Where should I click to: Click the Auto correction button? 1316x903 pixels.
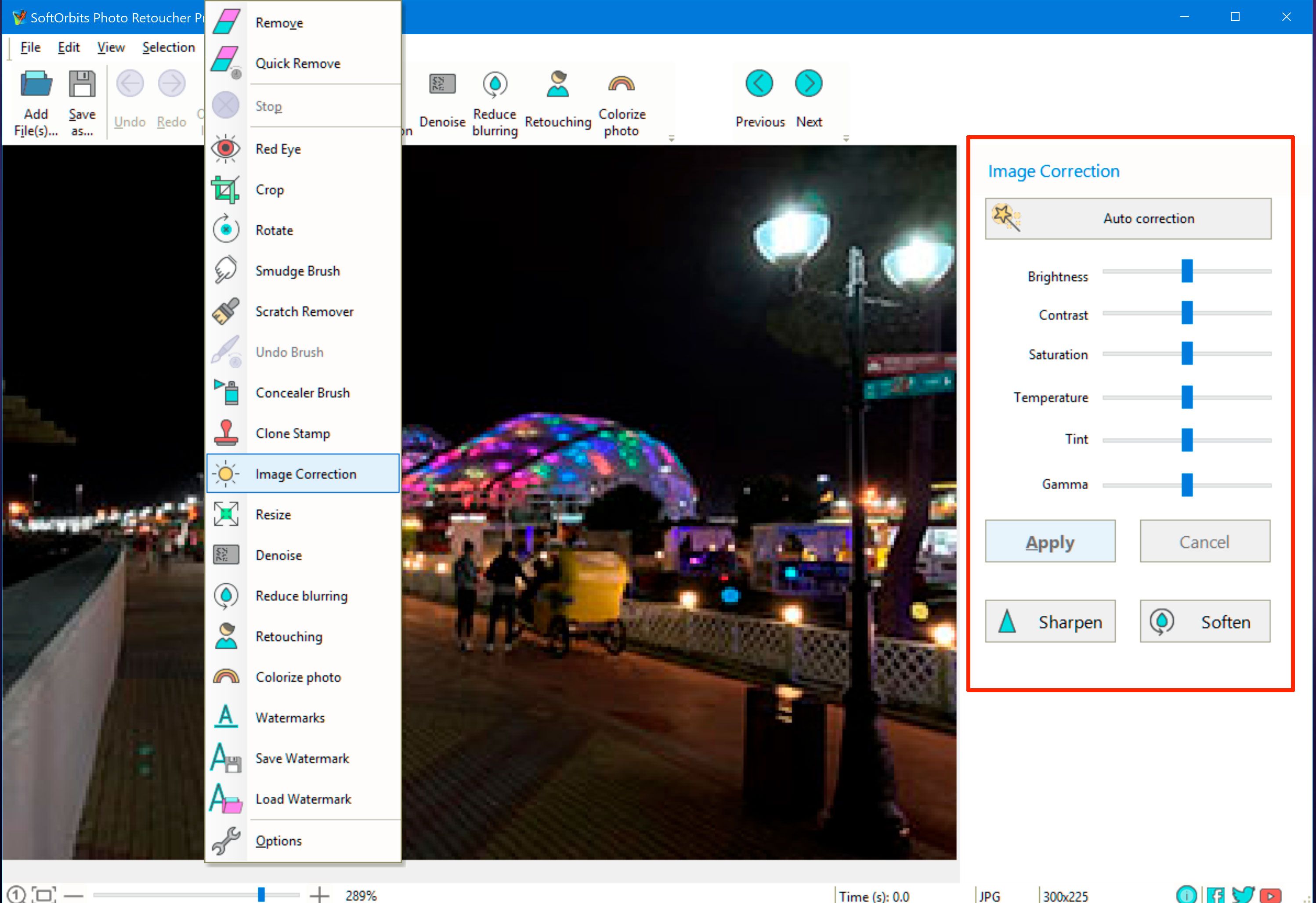click(1133, 218)
